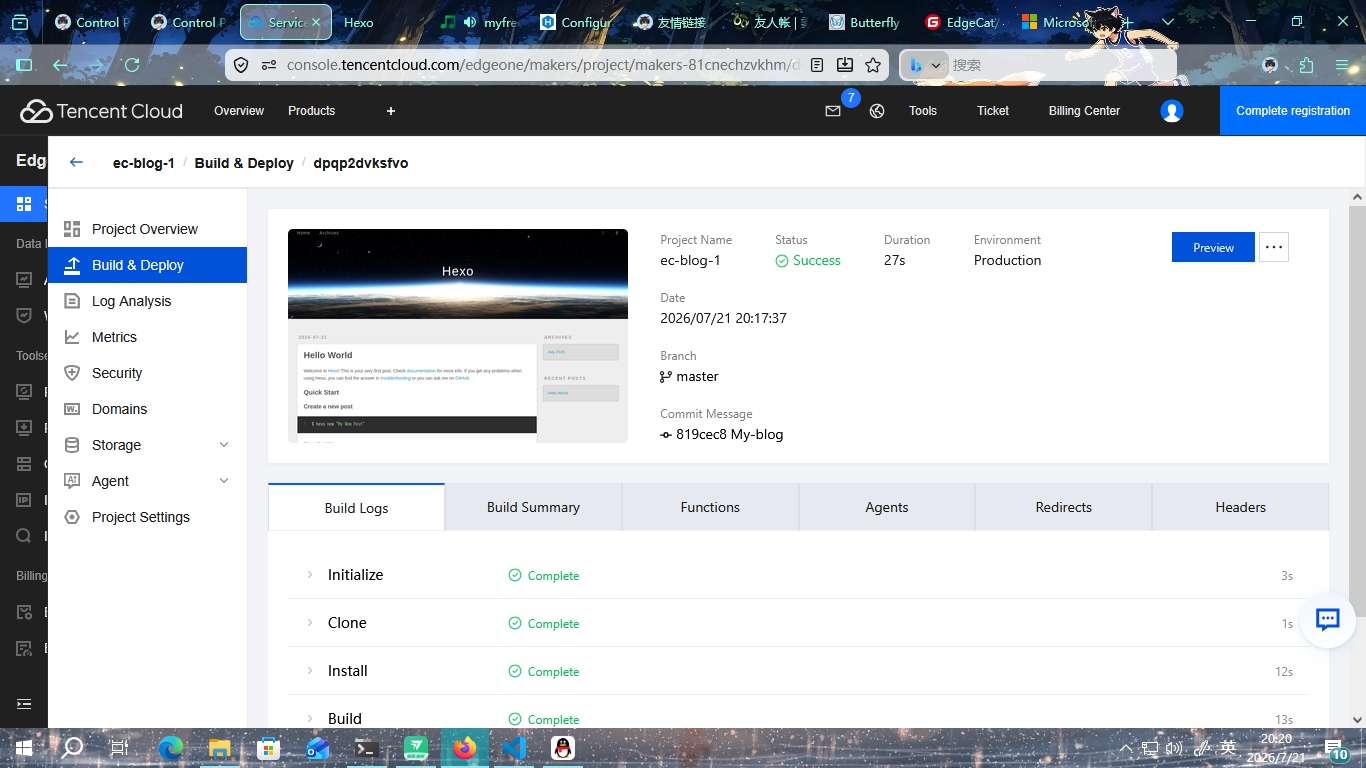Reload the page in the browser
Screen dimensions: 1366x768
(x=132, y=65)
